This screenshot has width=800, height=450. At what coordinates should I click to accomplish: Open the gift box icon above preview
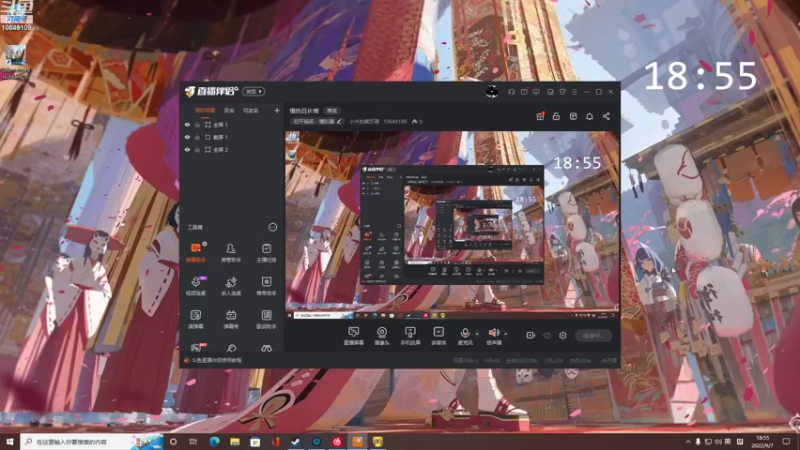[x=540, y=116]
